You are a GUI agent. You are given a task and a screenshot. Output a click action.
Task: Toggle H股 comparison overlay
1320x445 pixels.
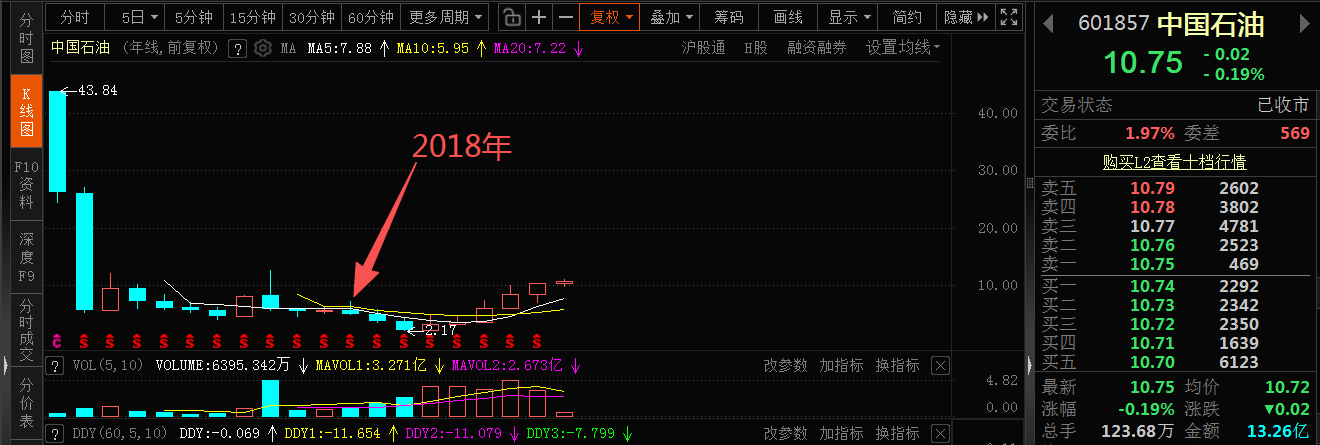(756, 48)
